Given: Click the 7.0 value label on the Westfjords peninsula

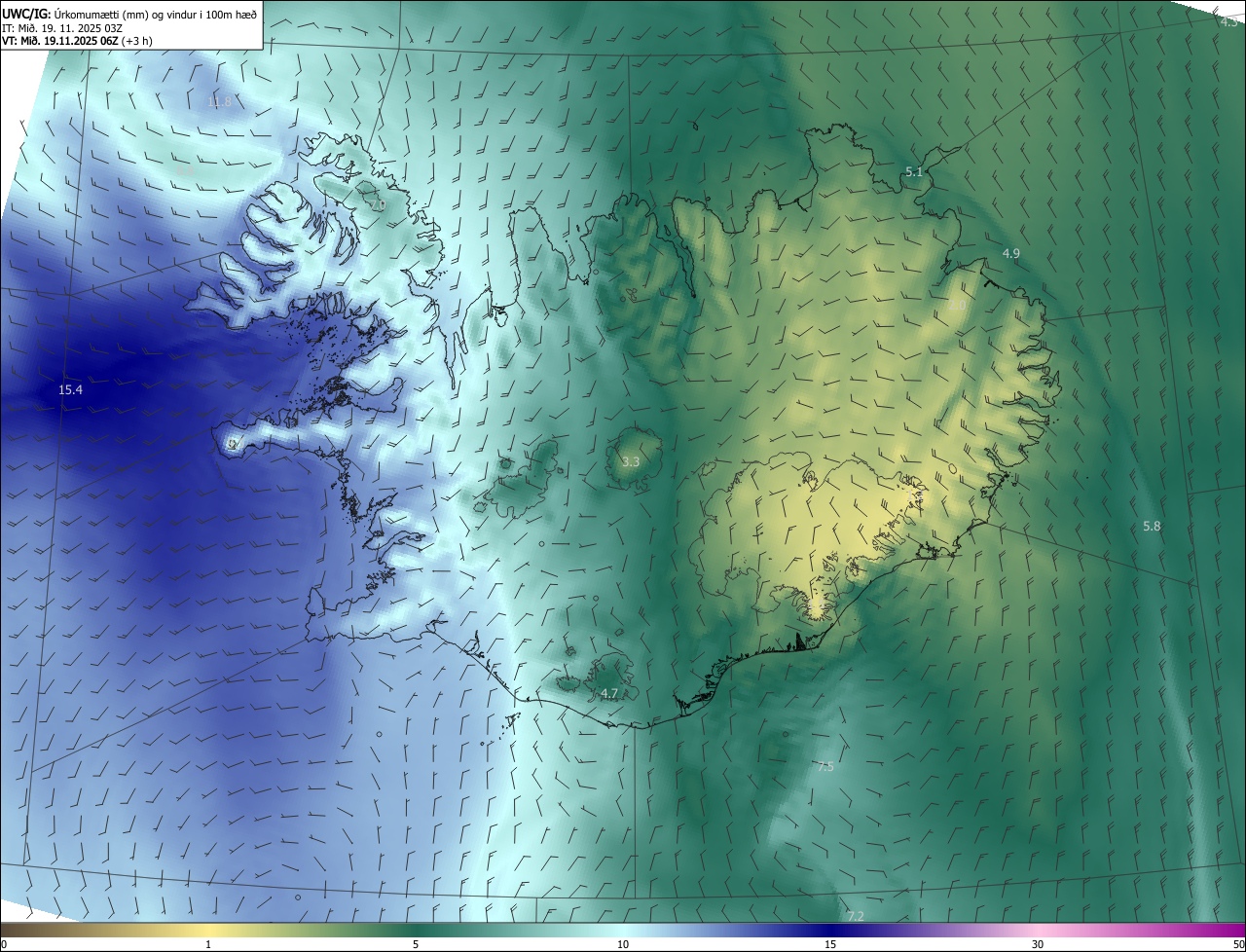Looking at the screenshot, I should (378, 205).
